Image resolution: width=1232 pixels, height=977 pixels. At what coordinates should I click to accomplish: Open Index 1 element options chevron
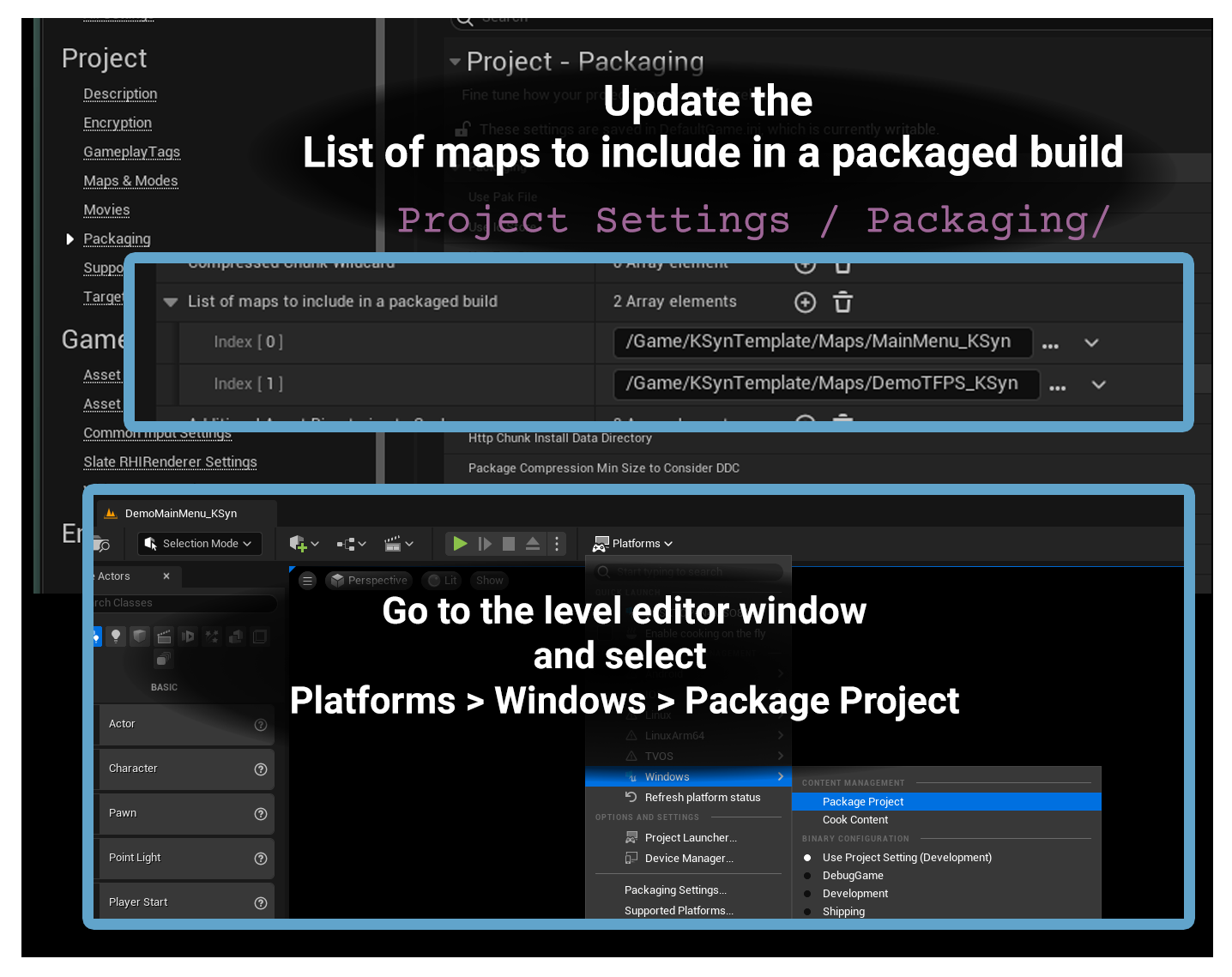pyautogui.click(x=1098, y=384)
